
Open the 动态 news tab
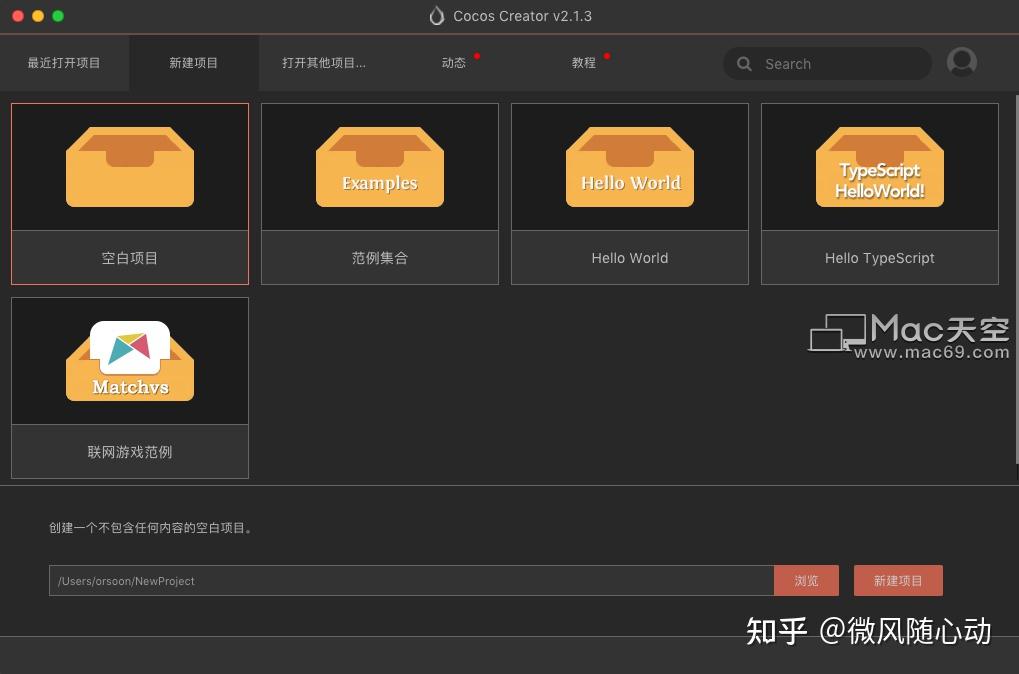click(453, 62)
